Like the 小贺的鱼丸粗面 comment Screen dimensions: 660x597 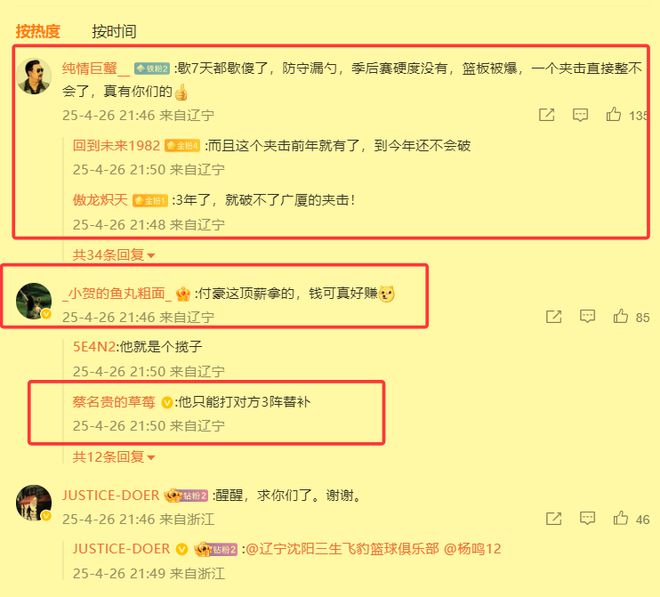point(620,316)
